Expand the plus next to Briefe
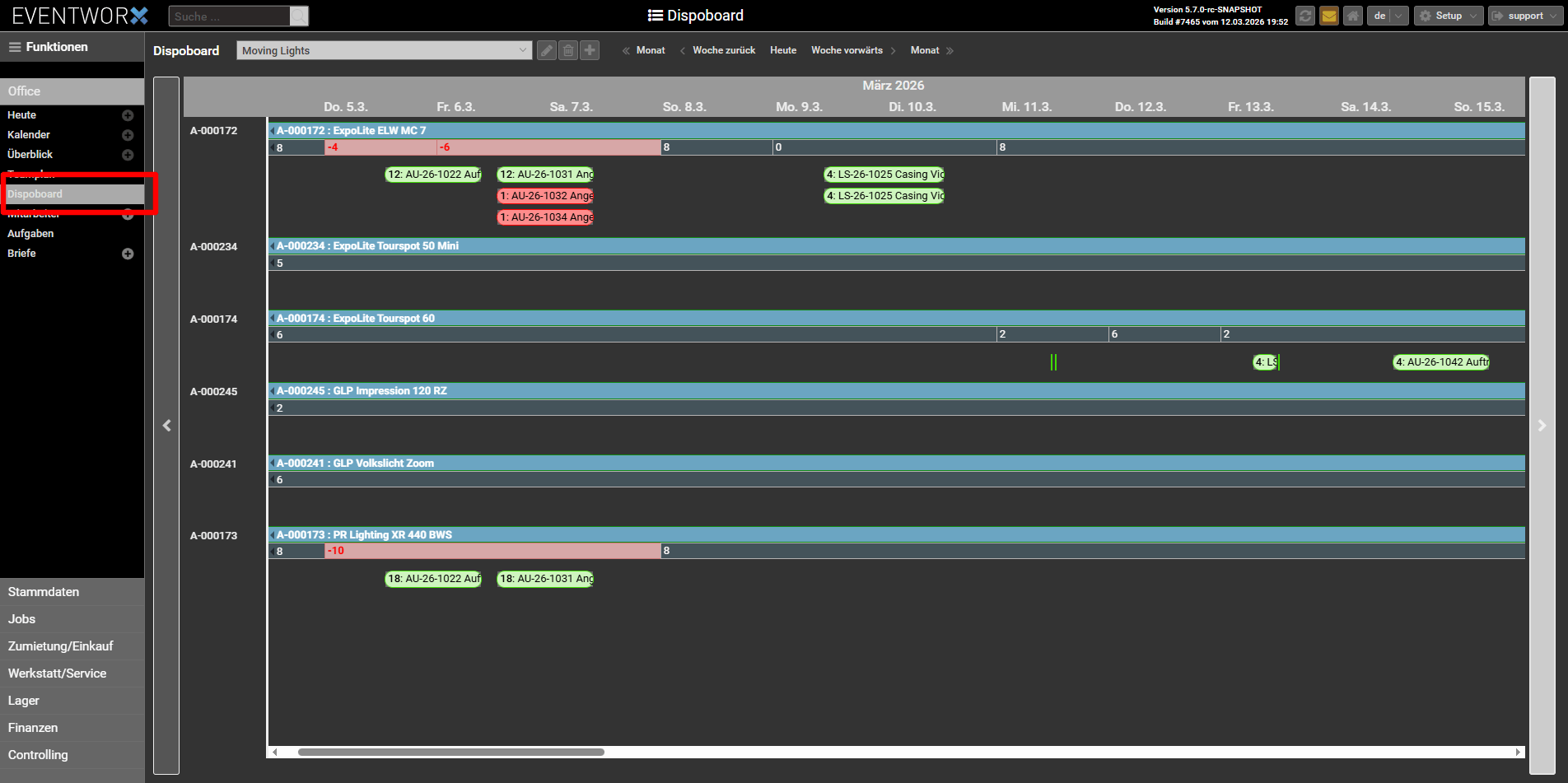 (128, 254)
